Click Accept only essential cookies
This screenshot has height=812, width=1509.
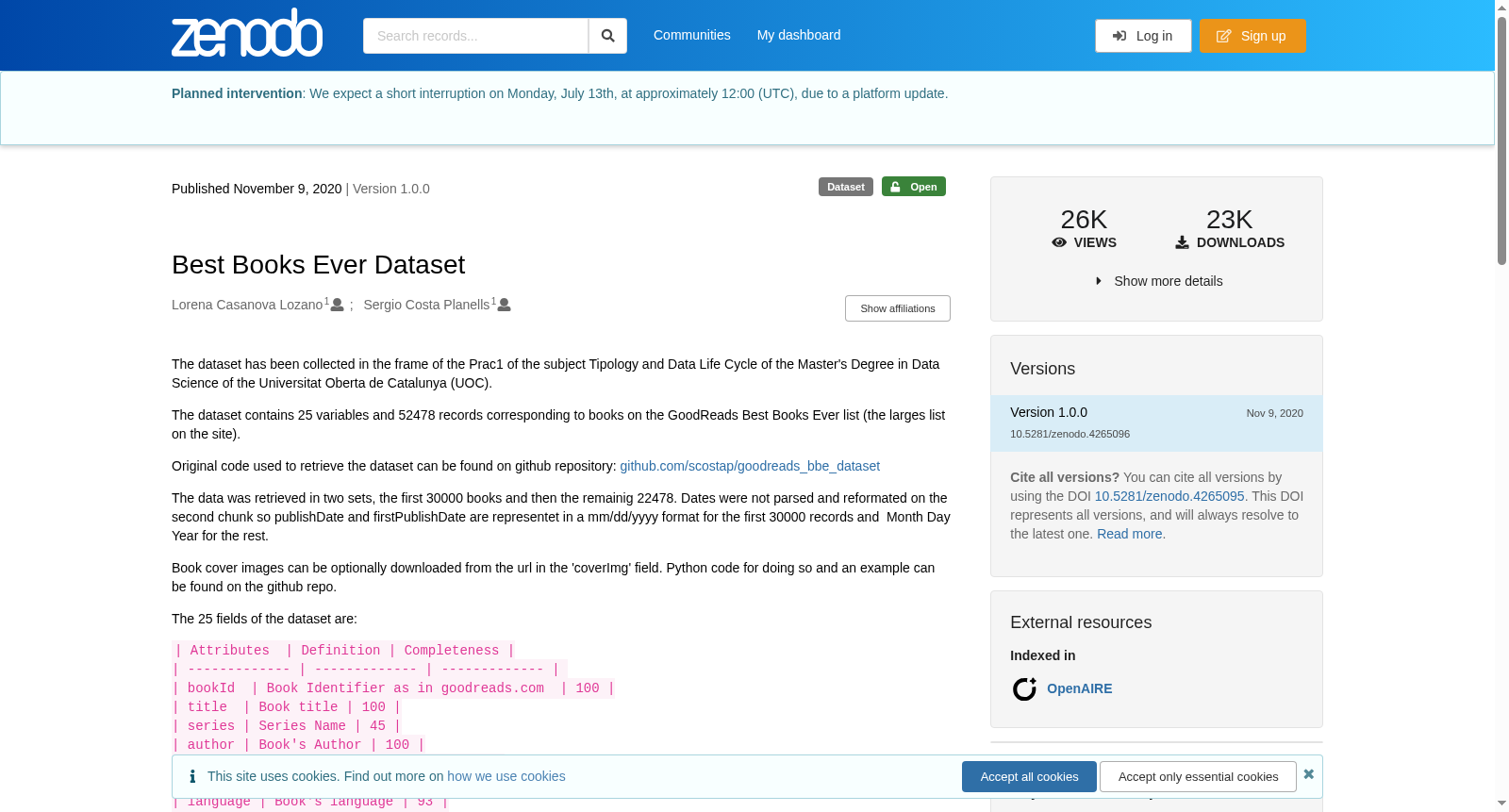click(x=1198, y=777)
